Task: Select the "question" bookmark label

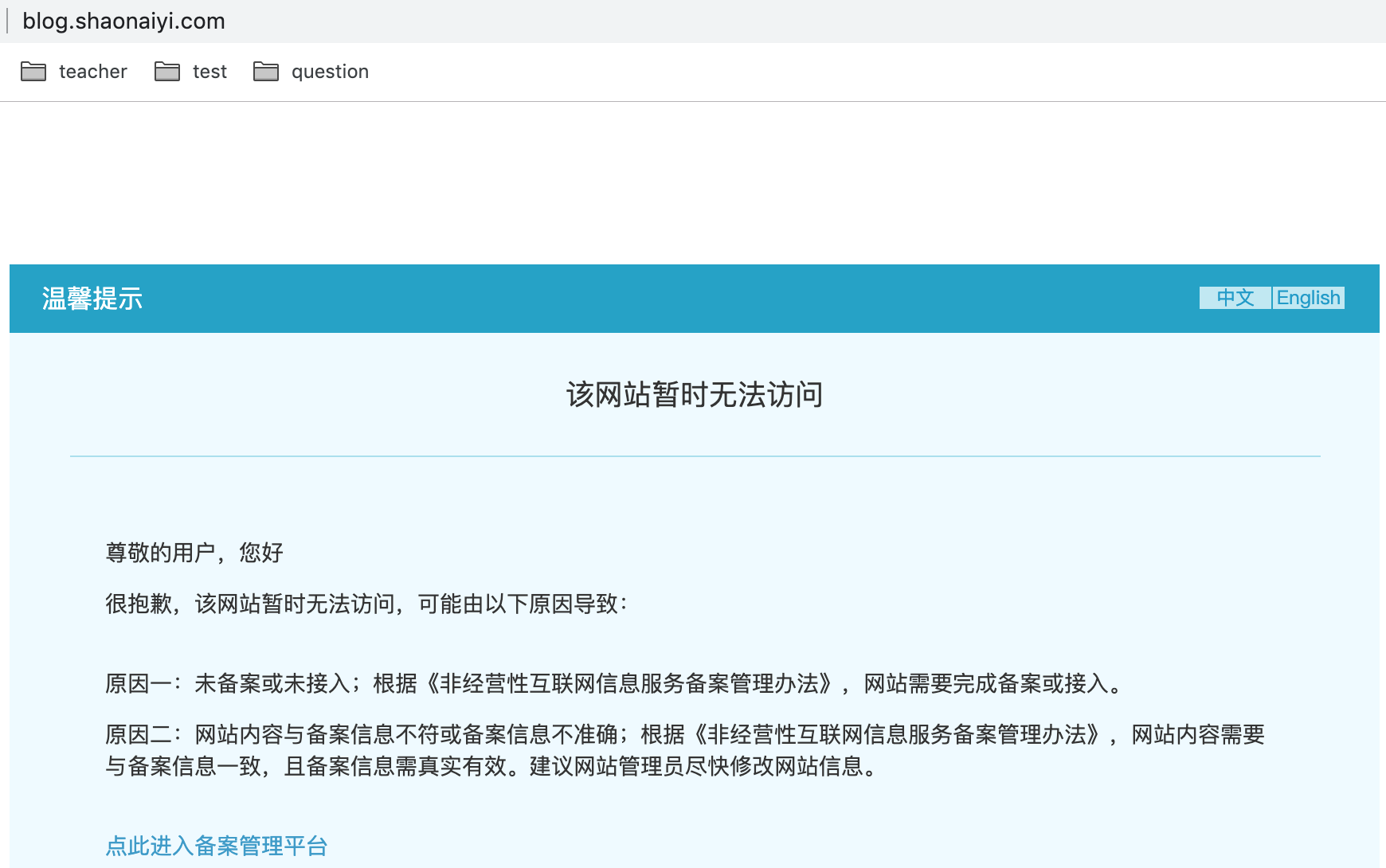Action: 330,72
